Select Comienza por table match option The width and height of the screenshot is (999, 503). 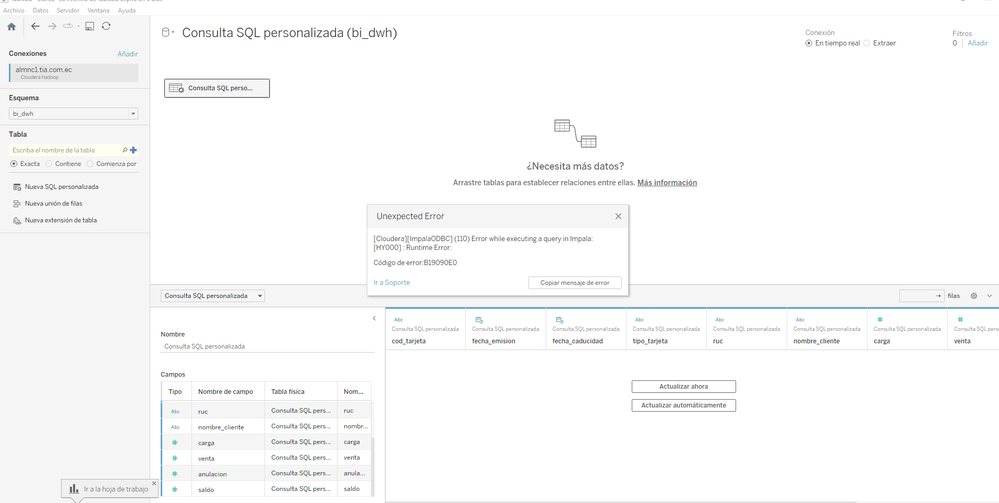pos(90,164)
